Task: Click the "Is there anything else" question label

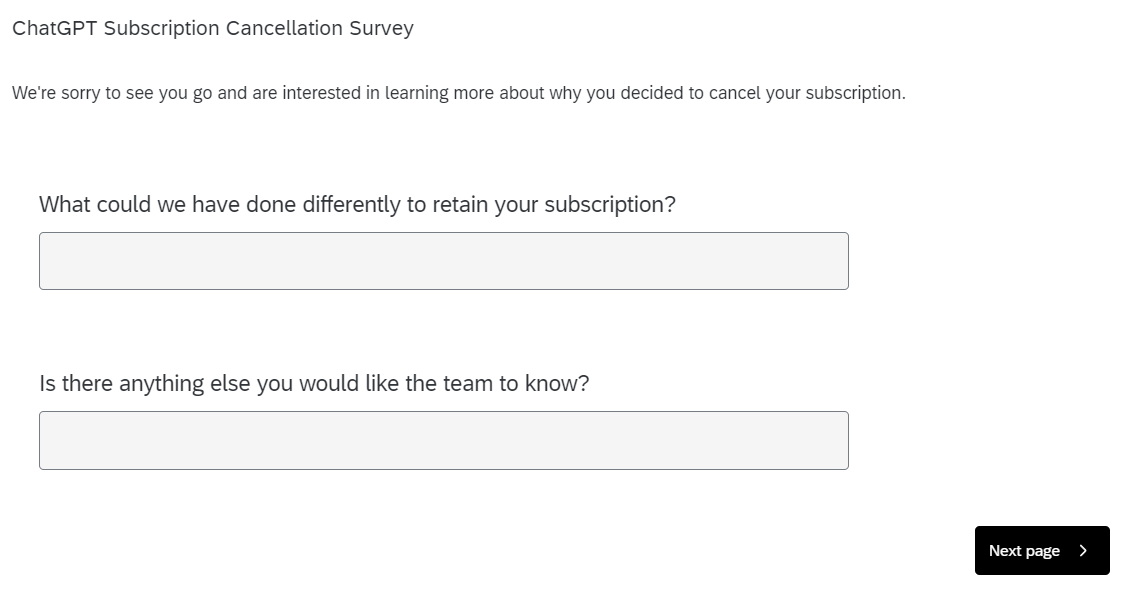Action: click(314, 384)
